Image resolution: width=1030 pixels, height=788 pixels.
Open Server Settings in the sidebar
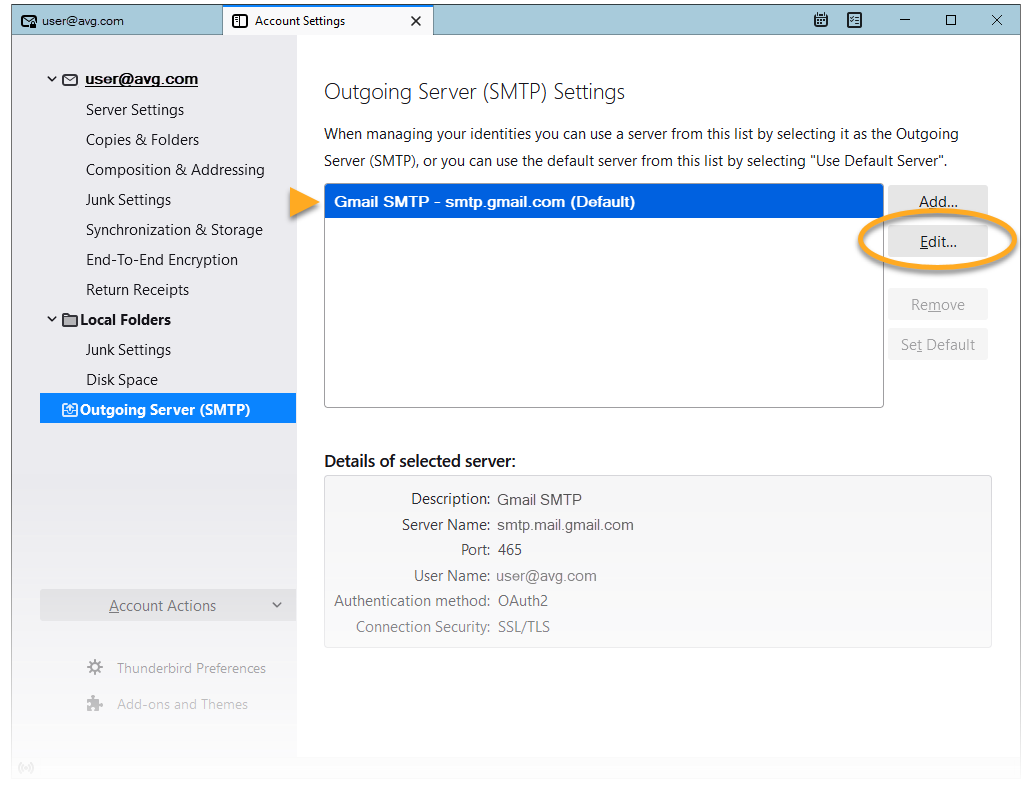[135, 110]
